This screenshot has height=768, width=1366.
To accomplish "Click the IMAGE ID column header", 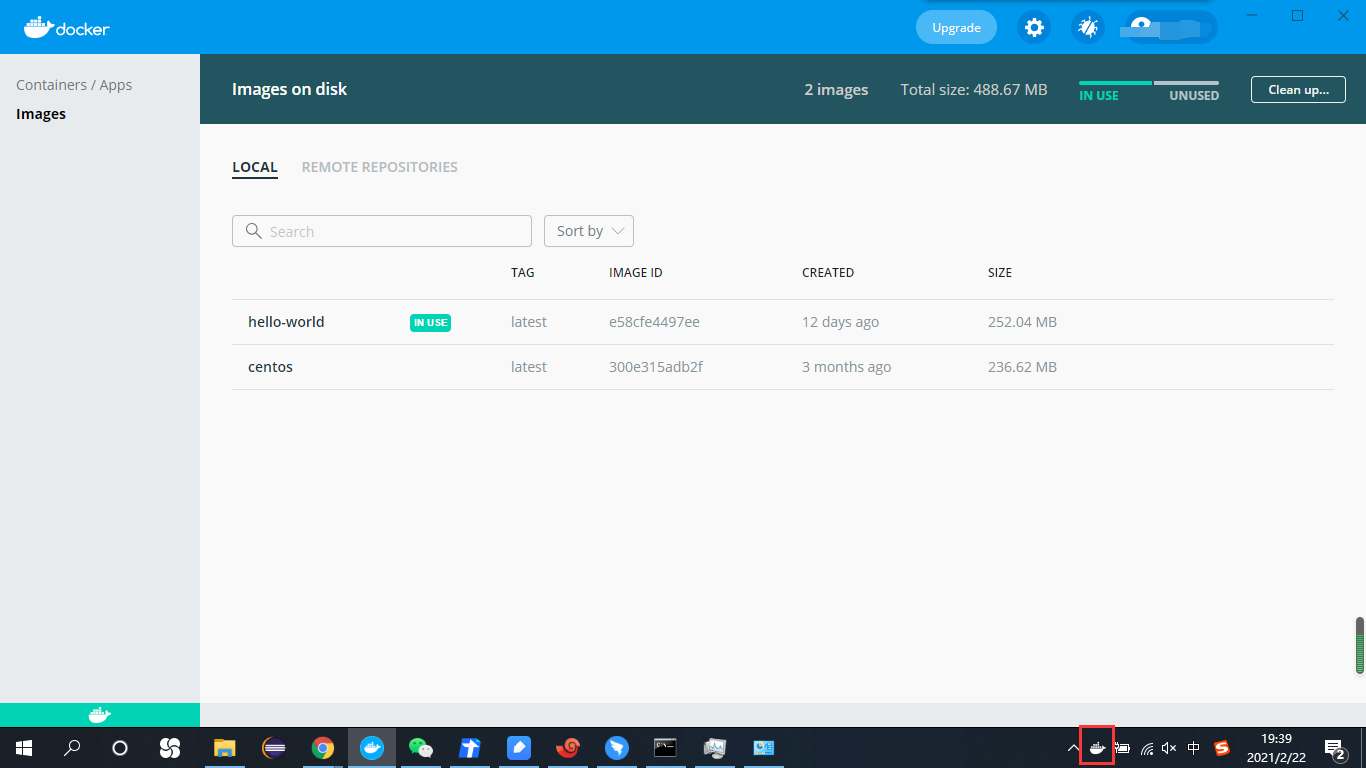I will 636,272.
